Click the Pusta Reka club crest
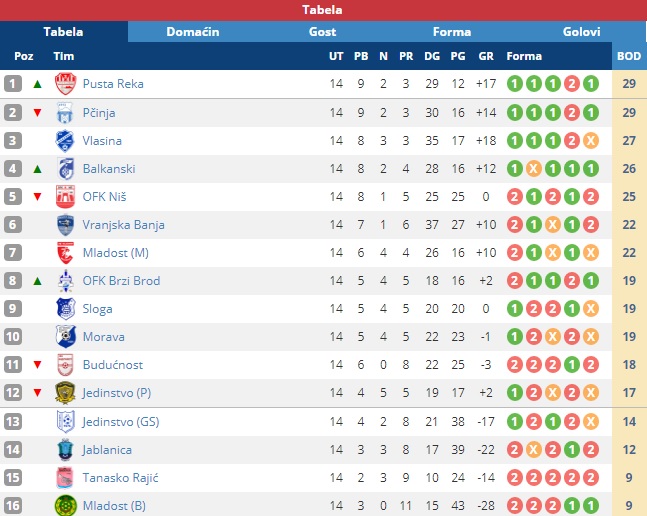This screenshot has width=647, height=516. tap(65, 84)
